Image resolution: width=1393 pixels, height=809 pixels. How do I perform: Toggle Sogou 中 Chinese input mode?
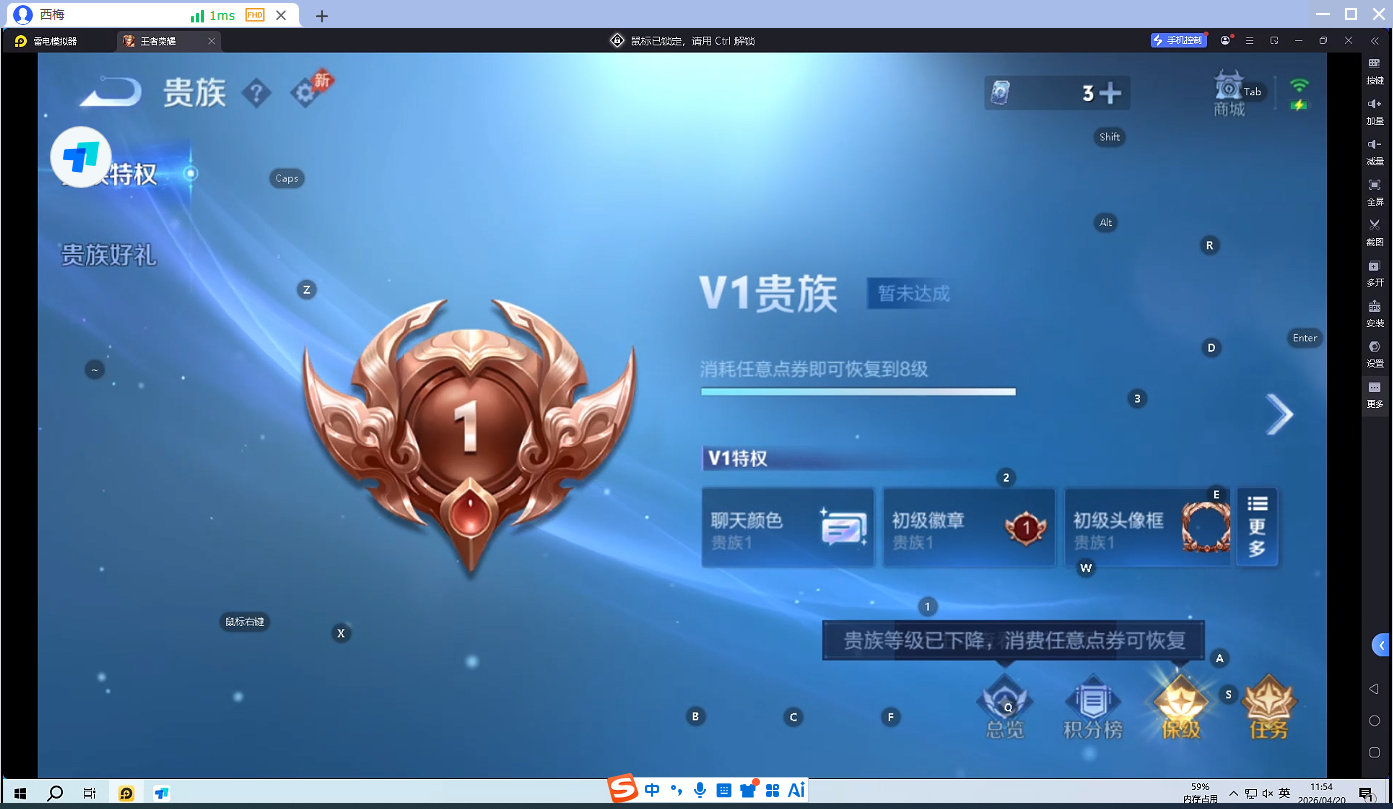click(652, 790)
